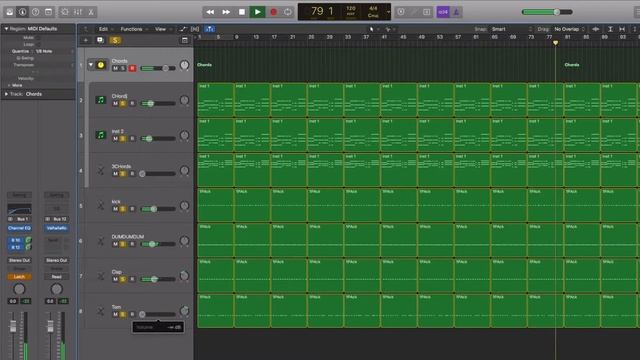This screenshot has height=360, width=640.
Task: Open the Editors scissors icon
Action: pyautogui.click(x=91, y=12)
